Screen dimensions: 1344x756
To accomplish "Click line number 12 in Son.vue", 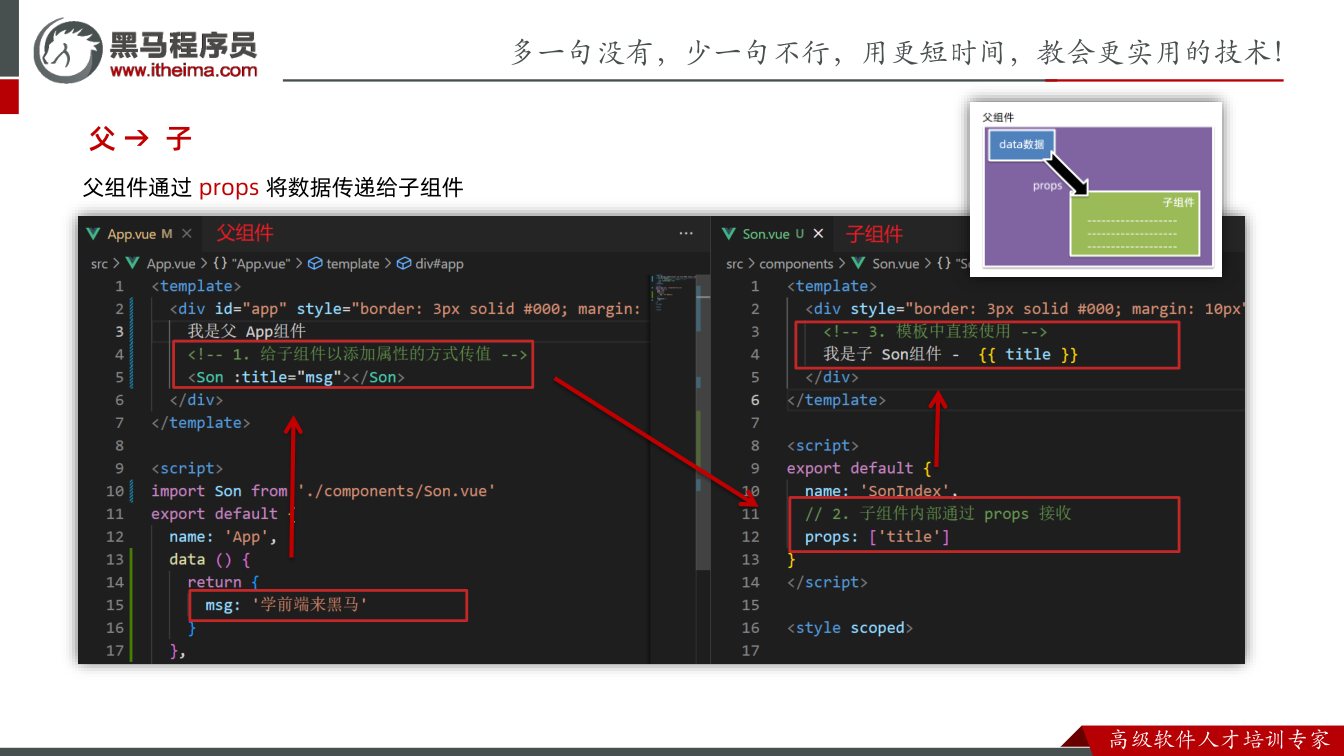I will tap(750, 537).
